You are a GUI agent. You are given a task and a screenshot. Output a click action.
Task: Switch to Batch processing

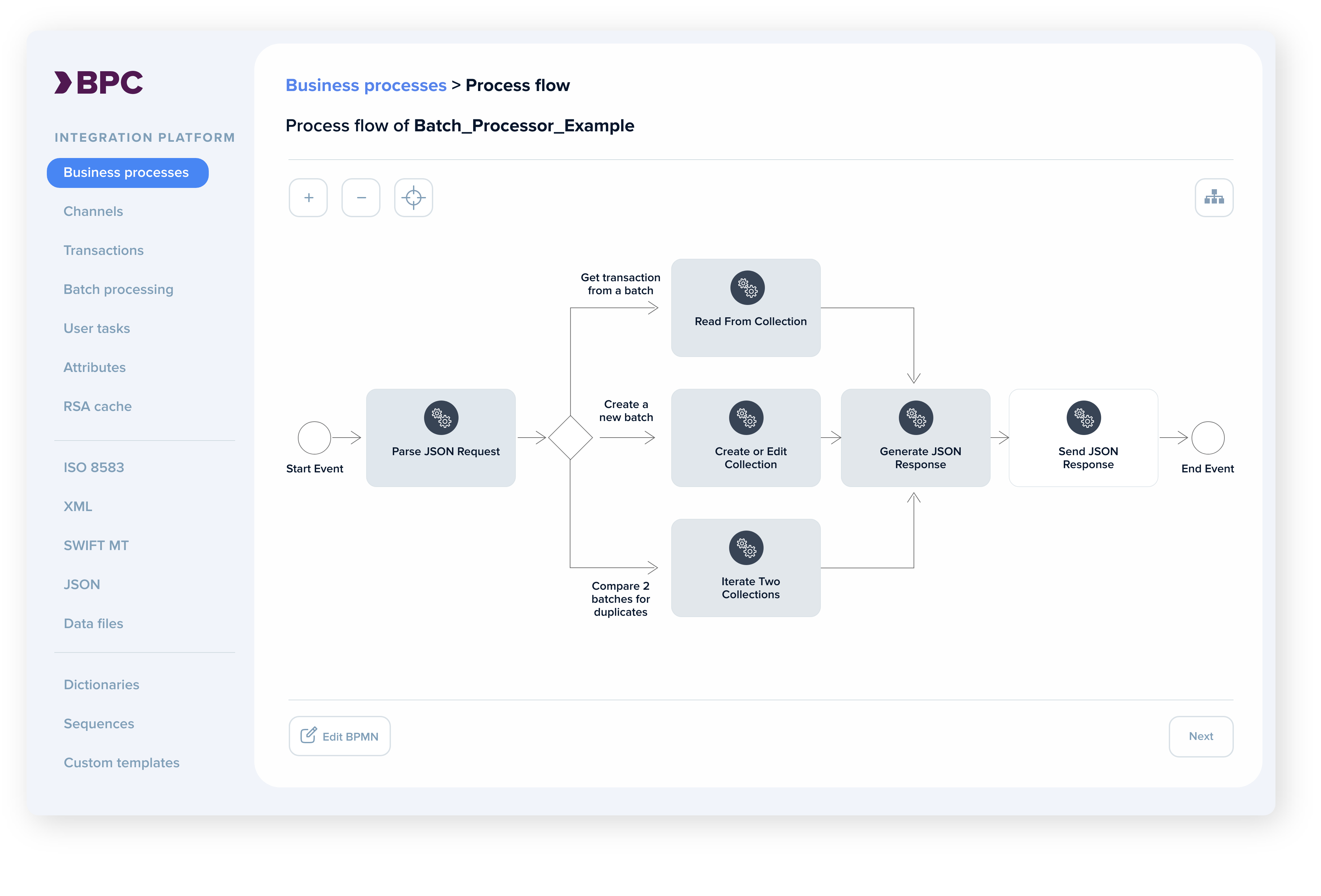118,289
